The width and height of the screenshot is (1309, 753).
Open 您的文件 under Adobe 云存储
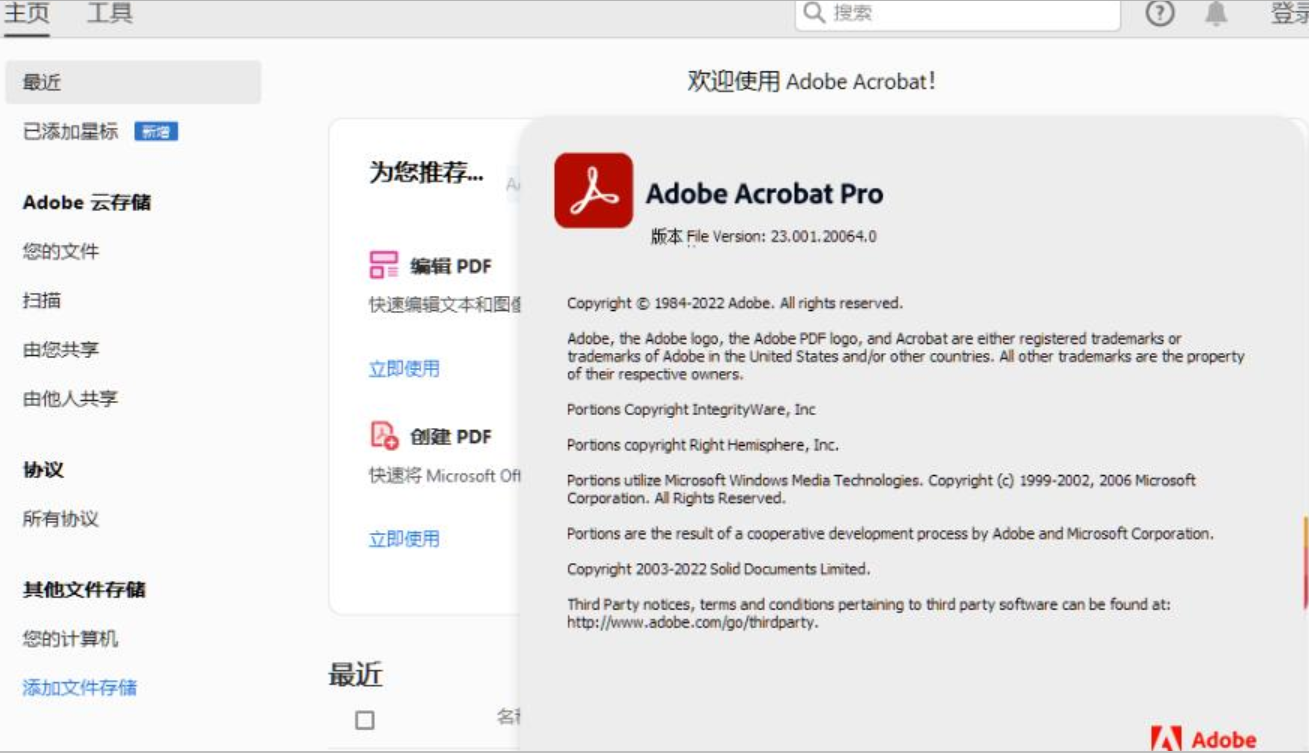[x=61, y=251]
